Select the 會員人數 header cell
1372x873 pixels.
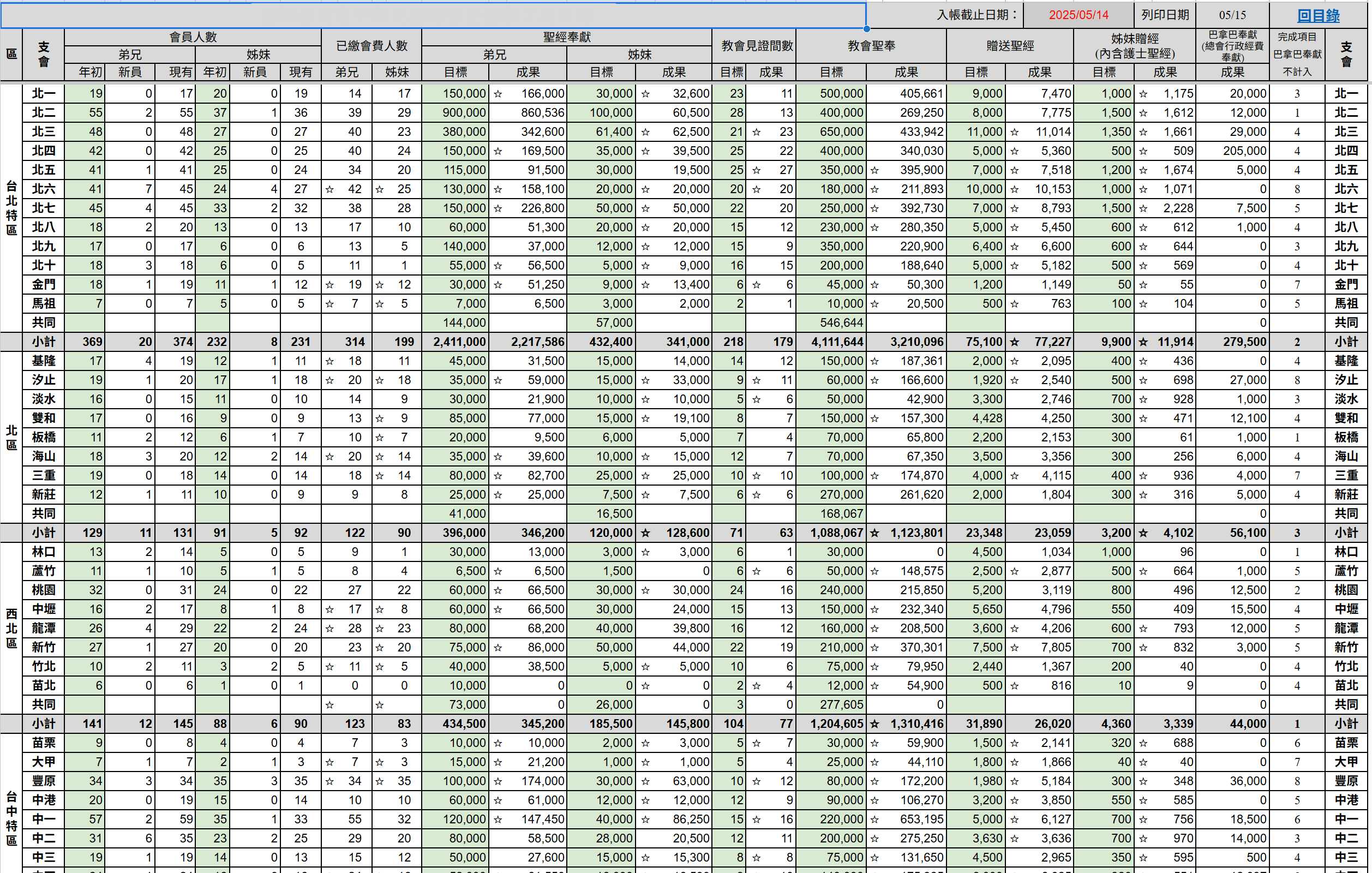[x=193, y=37]
